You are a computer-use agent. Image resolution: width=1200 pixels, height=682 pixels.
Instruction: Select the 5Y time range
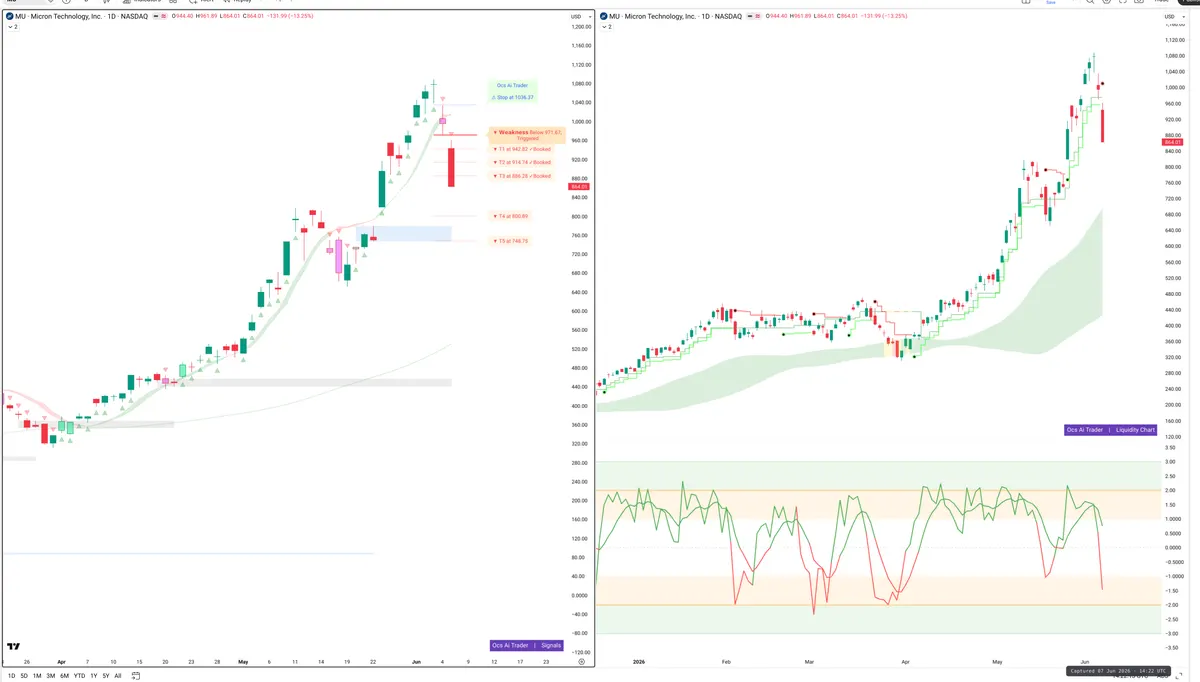(x=105, y=676)
